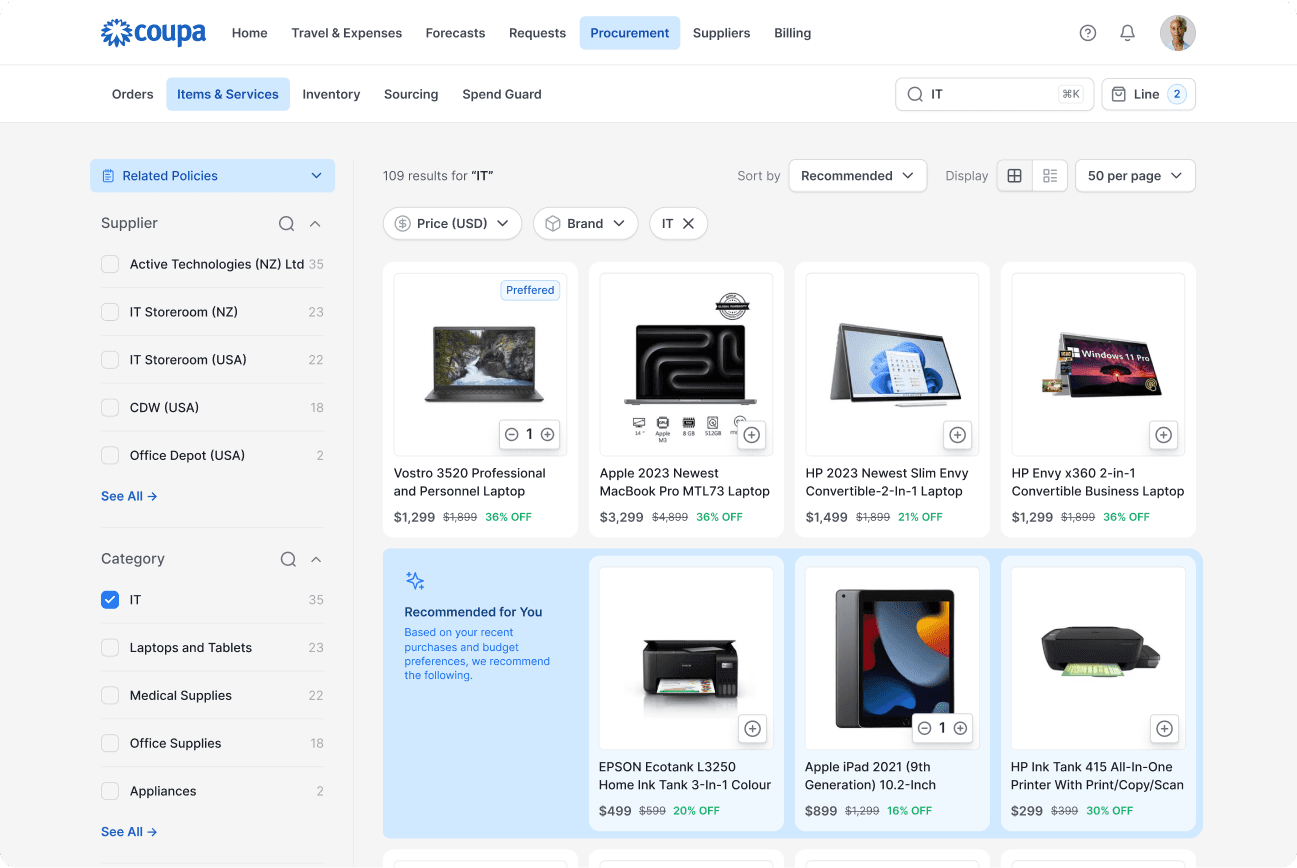Open the Forecasts tab
The image size is (1297, 868).
455,33
